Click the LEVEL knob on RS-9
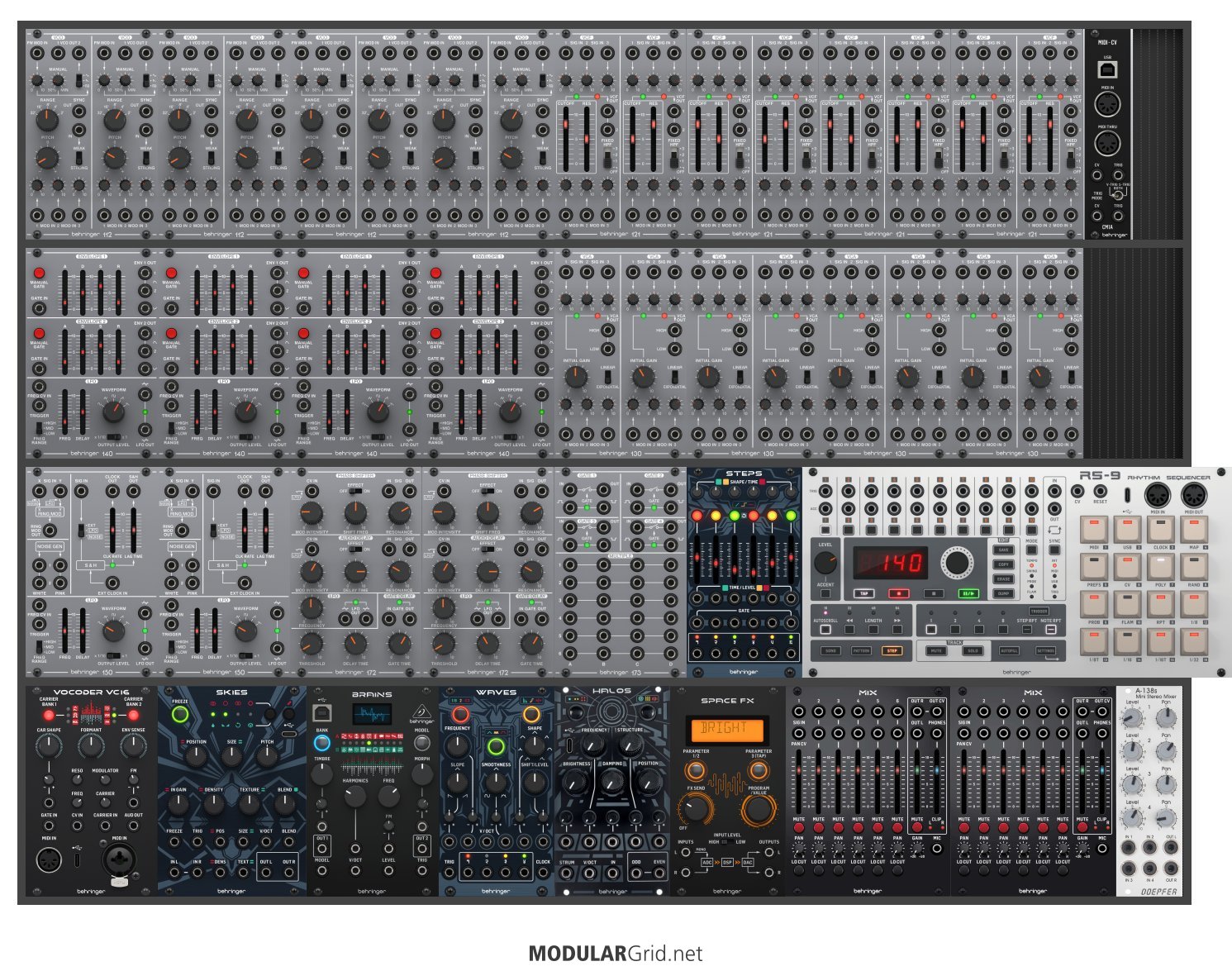1232x971 pixels. click(x=825, y=562)
